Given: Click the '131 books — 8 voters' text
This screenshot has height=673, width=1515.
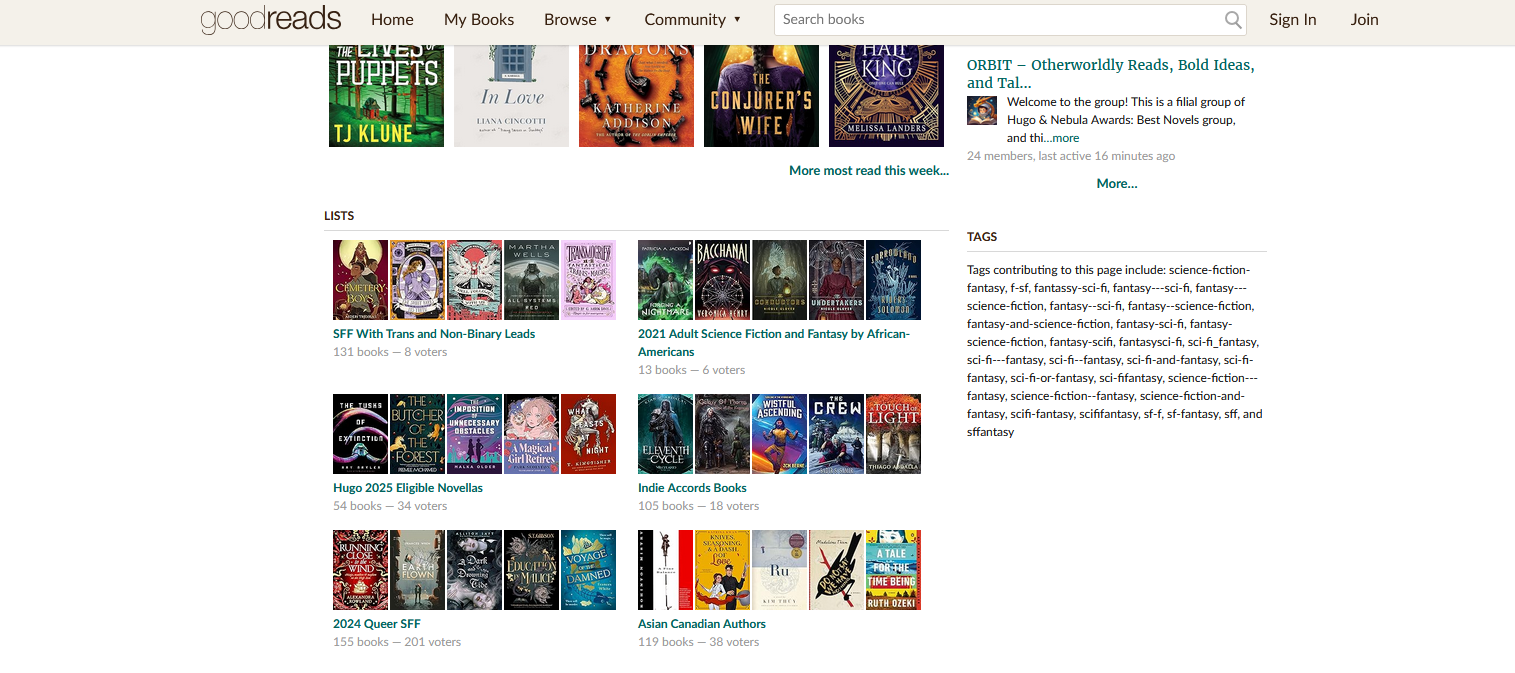Looking at the screenshot, I should pyautogui.click(x=390, y=352).
